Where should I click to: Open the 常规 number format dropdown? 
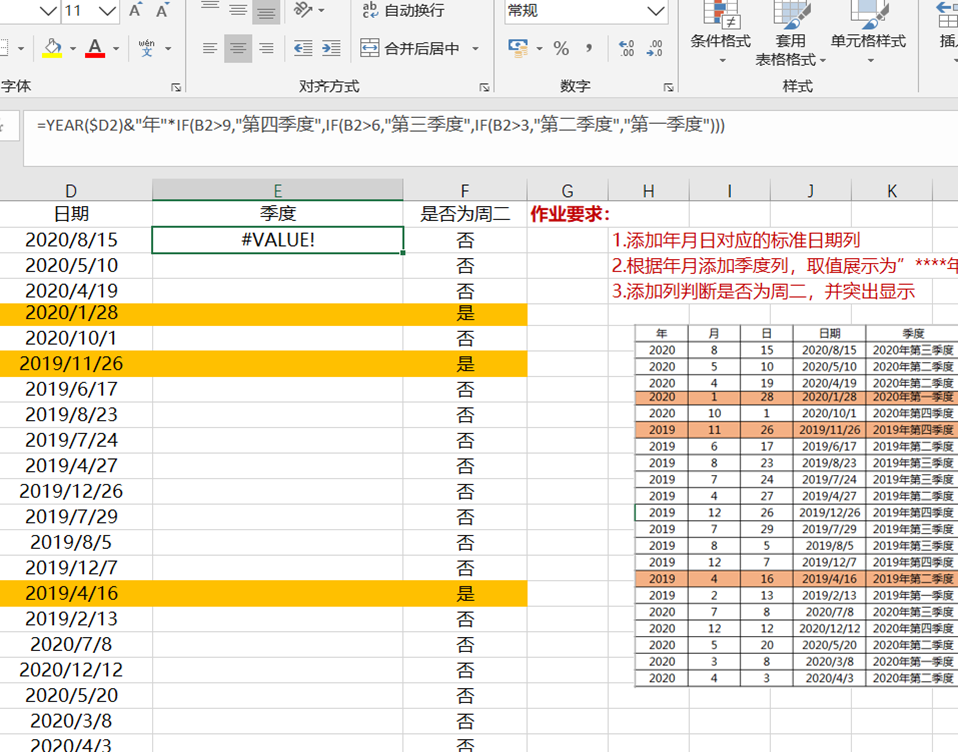(656, 11)
